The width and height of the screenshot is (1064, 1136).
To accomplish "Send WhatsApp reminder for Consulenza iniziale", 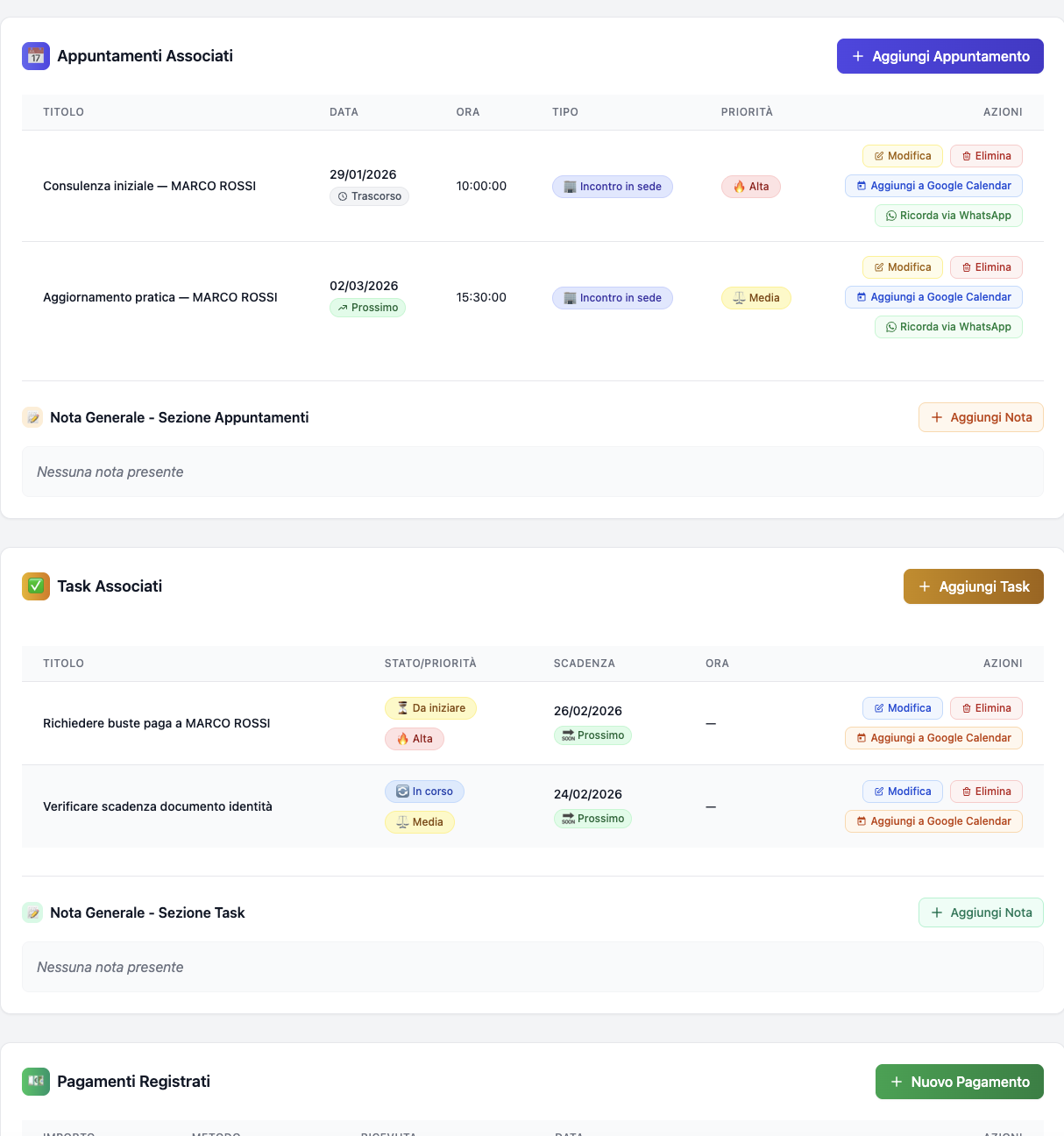I will [x=948, y=216].
